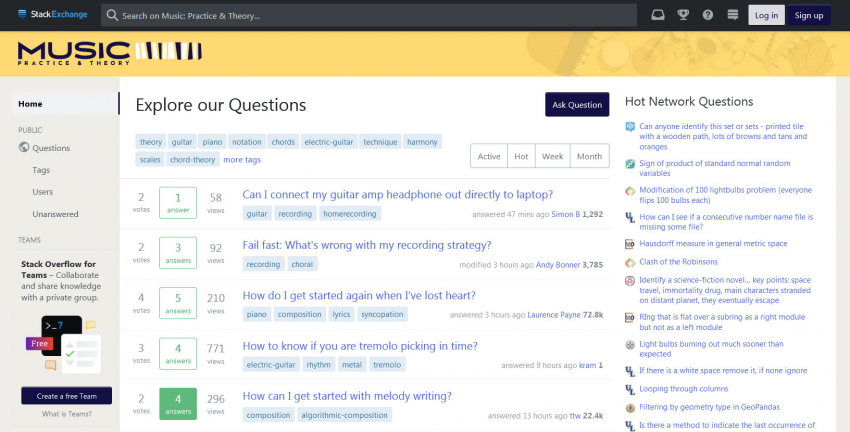Open 'Filtering by geometry type in GeoPandas'
Image resolution: width=850 pixels, height=432 pixels.
tap(709, 407)
